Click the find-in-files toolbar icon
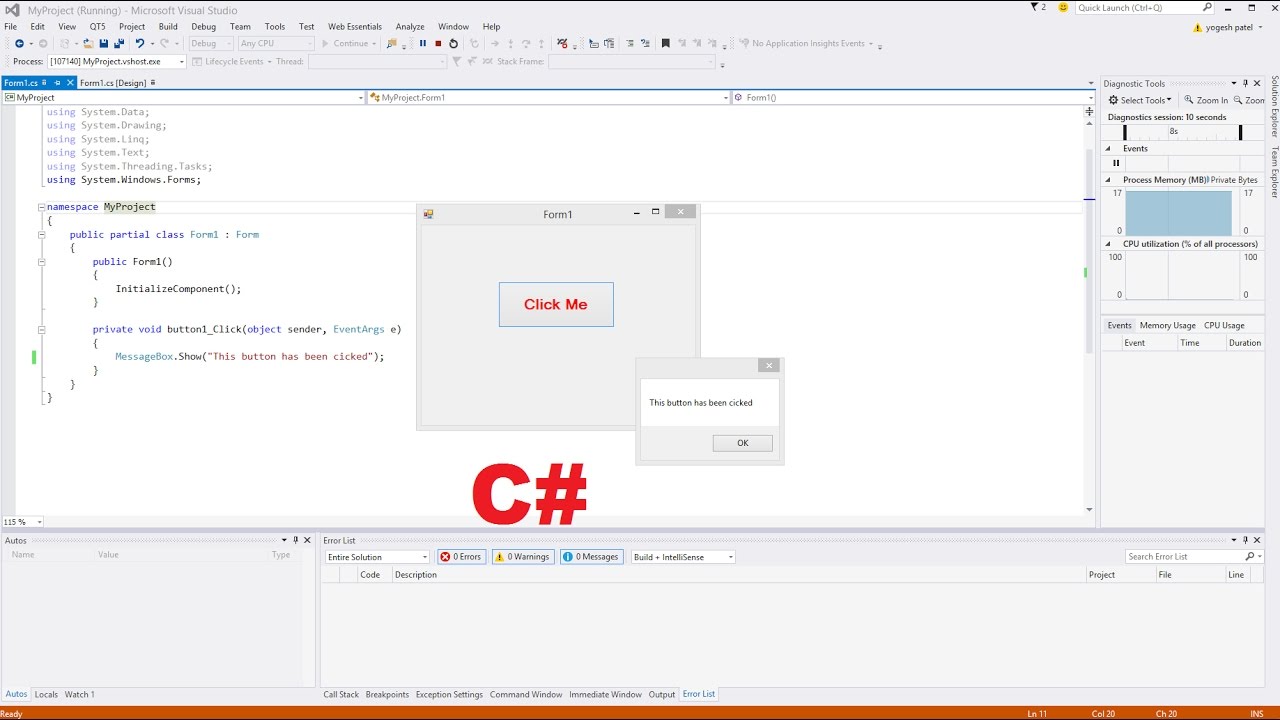This screenshot has width=1280, height=720. coord(391,44)
